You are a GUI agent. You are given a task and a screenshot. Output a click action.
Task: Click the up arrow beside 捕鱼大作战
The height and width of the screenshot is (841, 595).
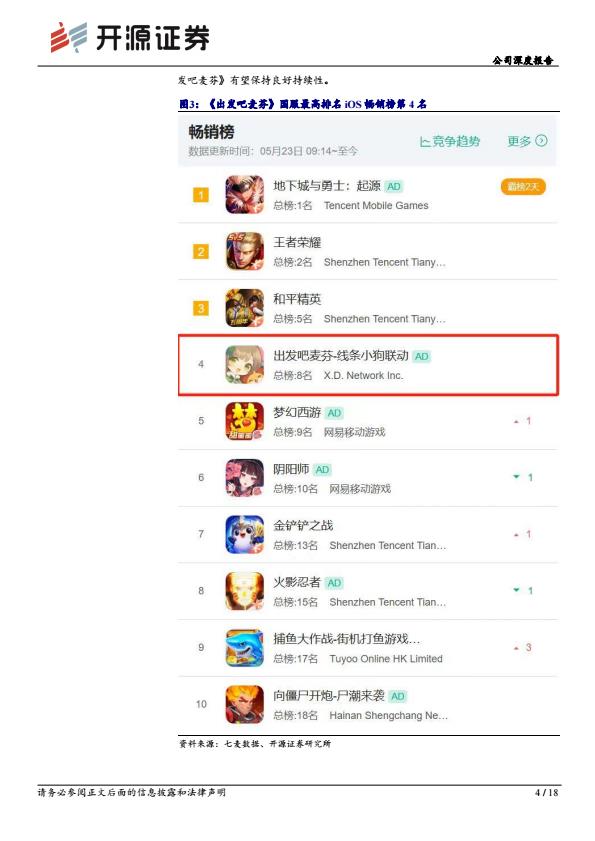(516, 648)
